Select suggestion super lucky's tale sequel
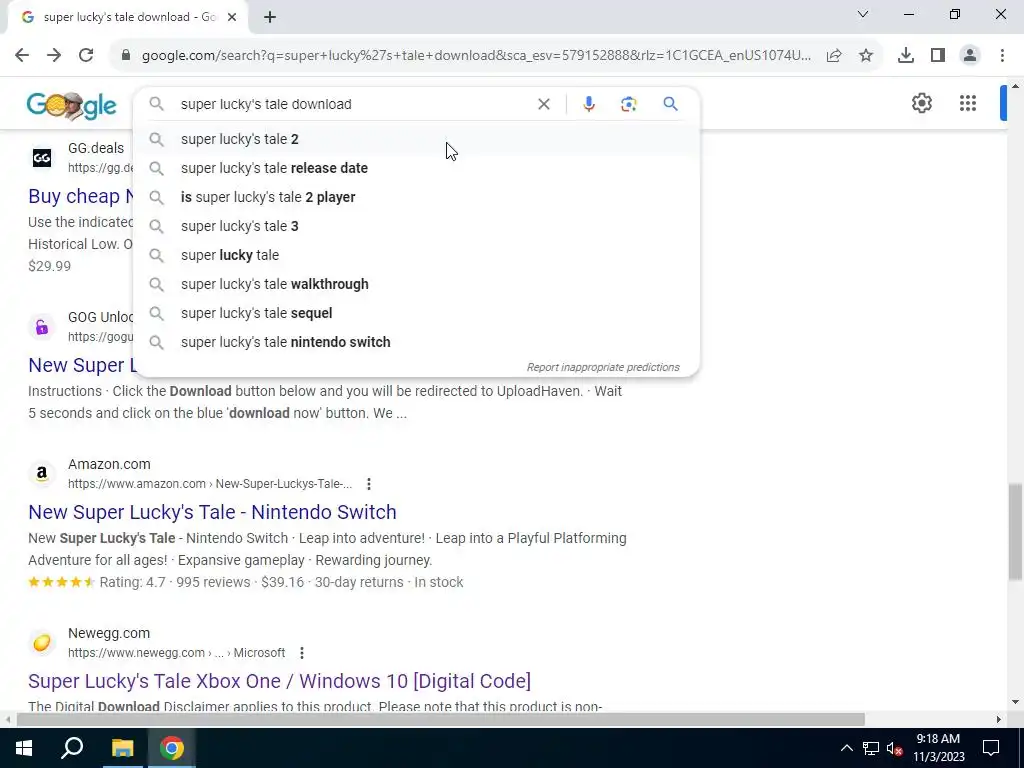This screenshot has height=768, width=1024. (417, 313)
